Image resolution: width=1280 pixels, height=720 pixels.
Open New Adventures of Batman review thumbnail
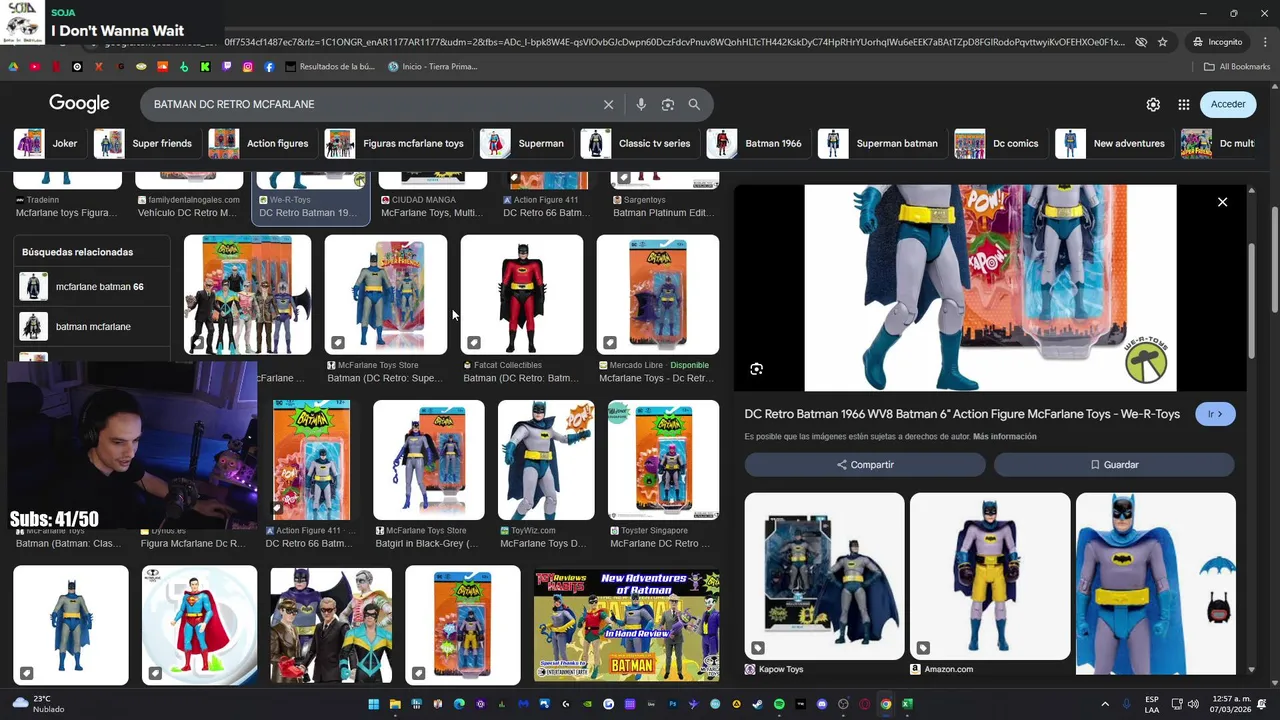(x=626, y=625)
